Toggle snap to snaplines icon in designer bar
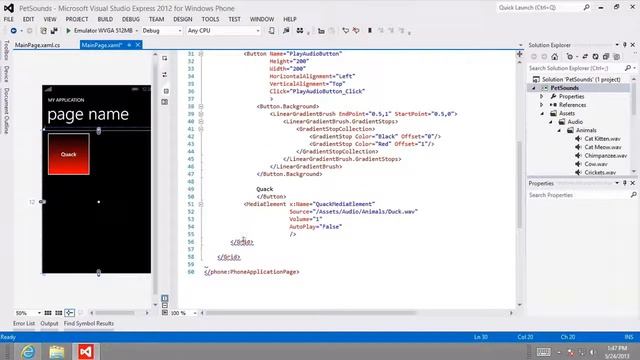Image resolution: width=640 pixels, height=360 pixels. coord(70,313)
